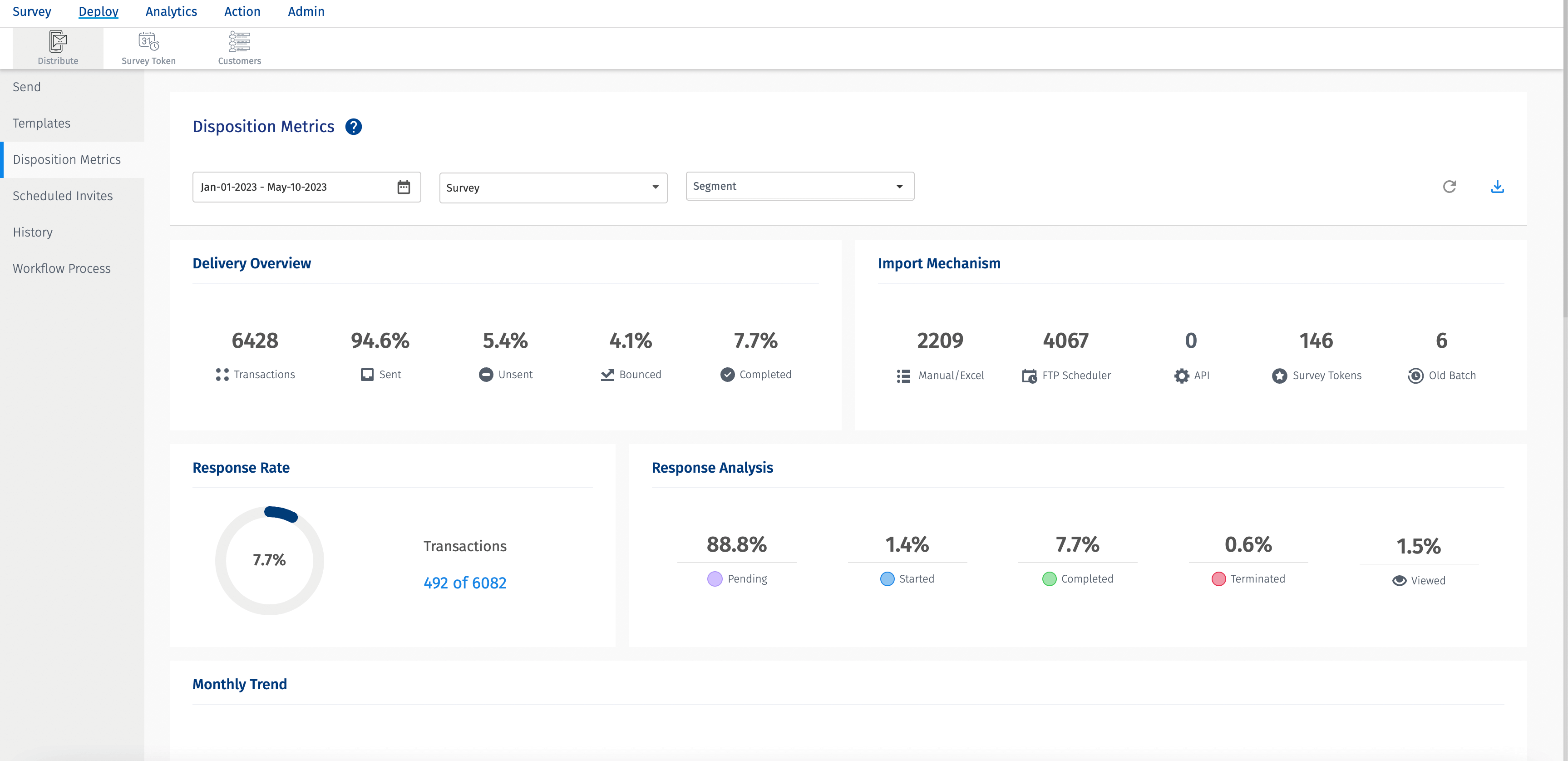Click the Completed checkmark icon in Delivery Overview
This screenshot has width=1568, height=761.
pyautogui.click(x=727, y=375)
